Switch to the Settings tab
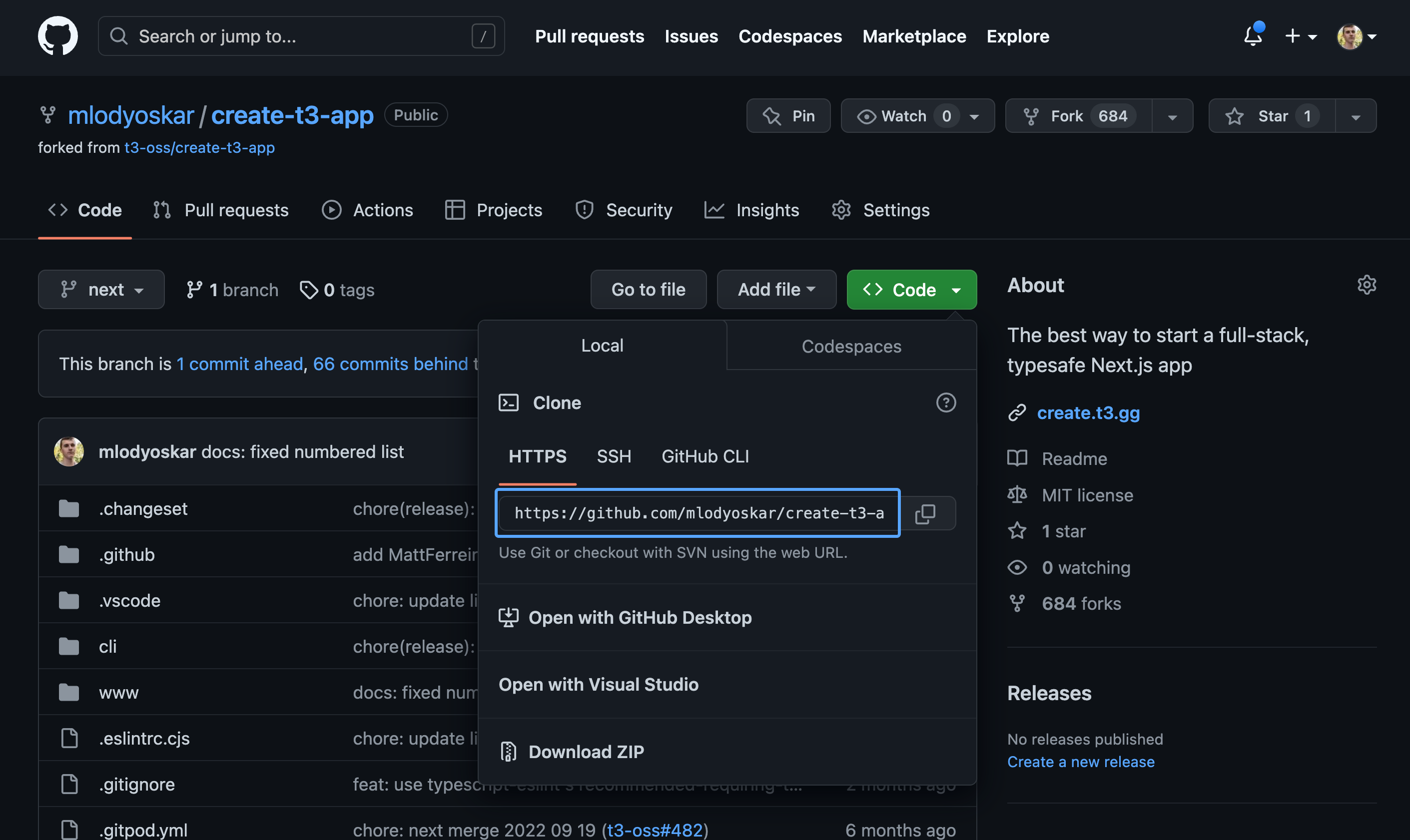 [x=880, y=210]
